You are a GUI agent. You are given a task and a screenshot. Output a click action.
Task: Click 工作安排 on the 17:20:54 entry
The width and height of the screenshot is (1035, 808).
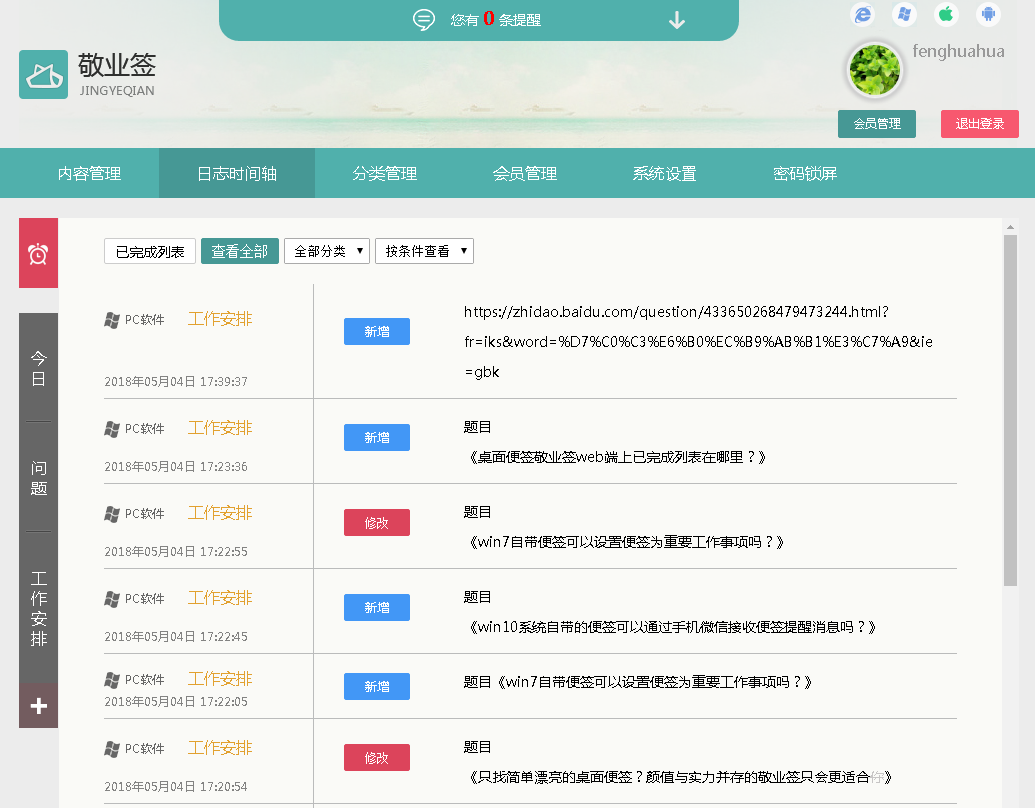tap(220, 749)
